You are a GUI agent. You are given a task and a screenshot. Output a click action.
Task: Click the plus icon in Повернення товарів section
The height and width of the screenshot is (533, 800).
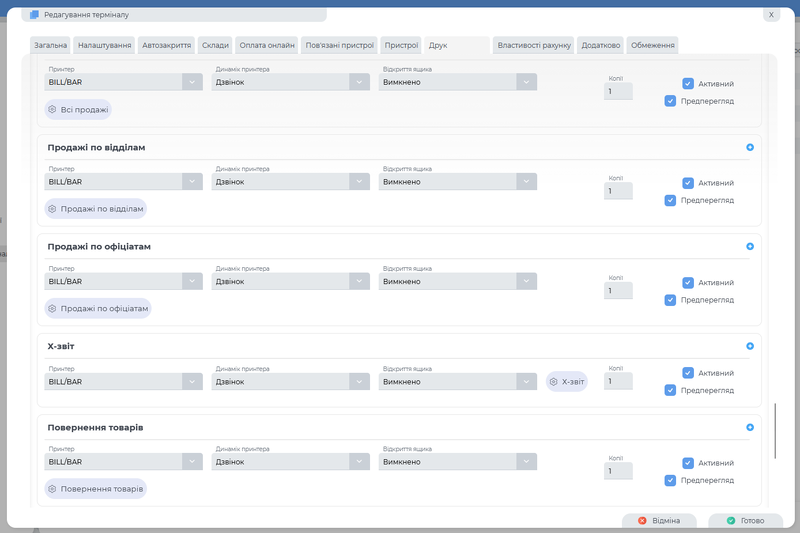coord(750,427)
